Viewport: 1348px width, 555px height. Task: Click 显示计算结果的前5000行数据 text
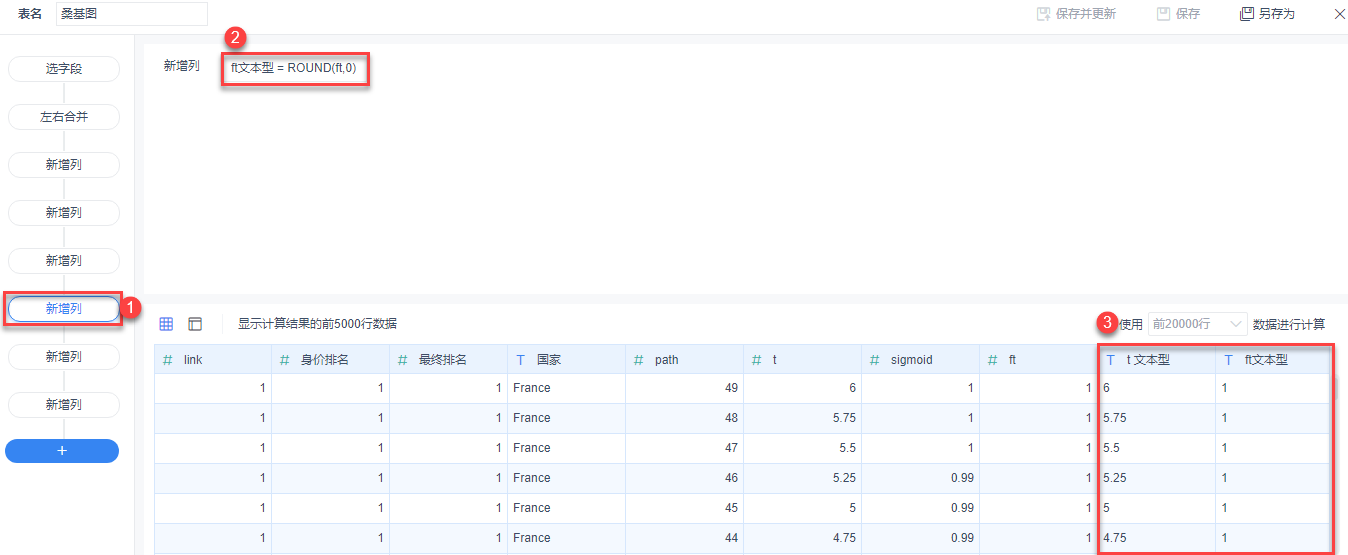[x=317, y=324]
